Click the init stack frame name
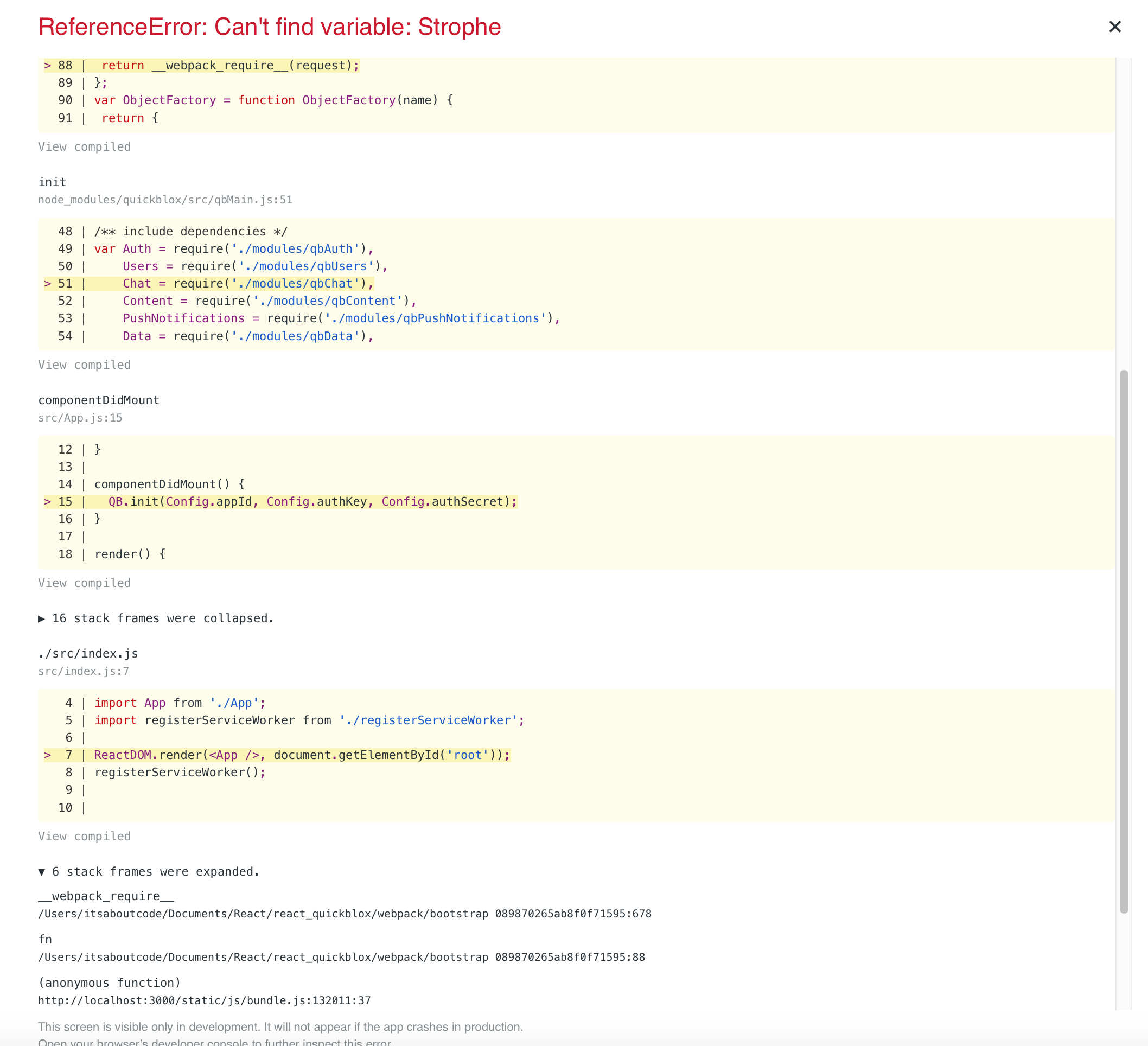Image resolution: width=1148 pixels, height=1046 pixels. coord(53,182)
